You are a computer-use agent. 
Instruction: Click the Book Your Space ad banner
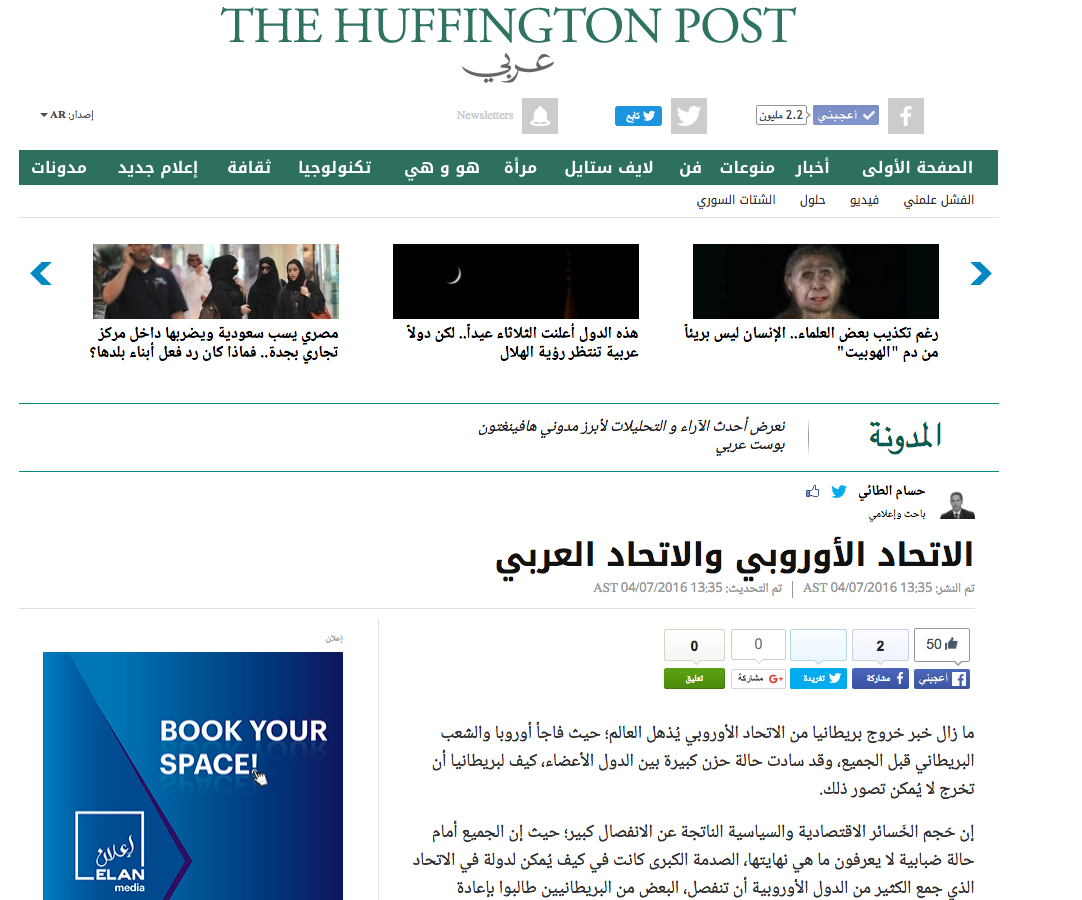[193, 776]
